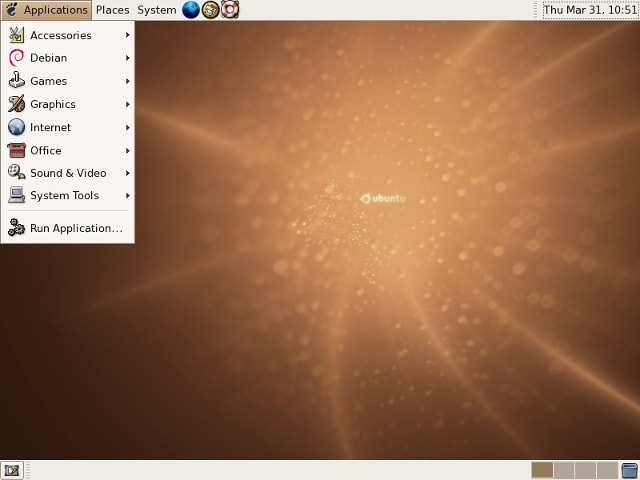
Task: Expand the System Tools submenu arrow
Action: click(x=128, y=196)
